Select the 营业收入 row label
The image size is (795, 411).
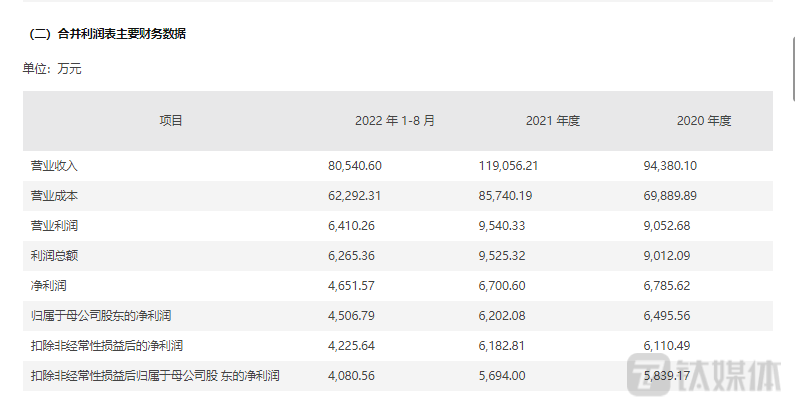tap(54, 165)
